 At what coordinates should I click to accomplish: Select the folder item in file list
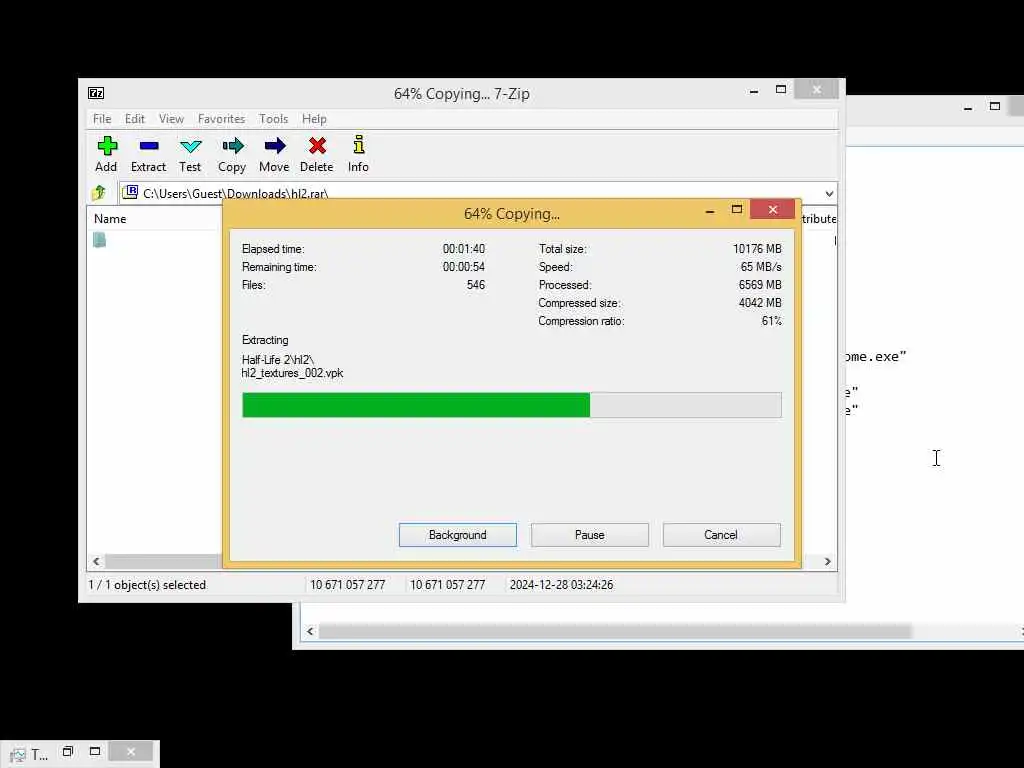[x=99, y=240]
